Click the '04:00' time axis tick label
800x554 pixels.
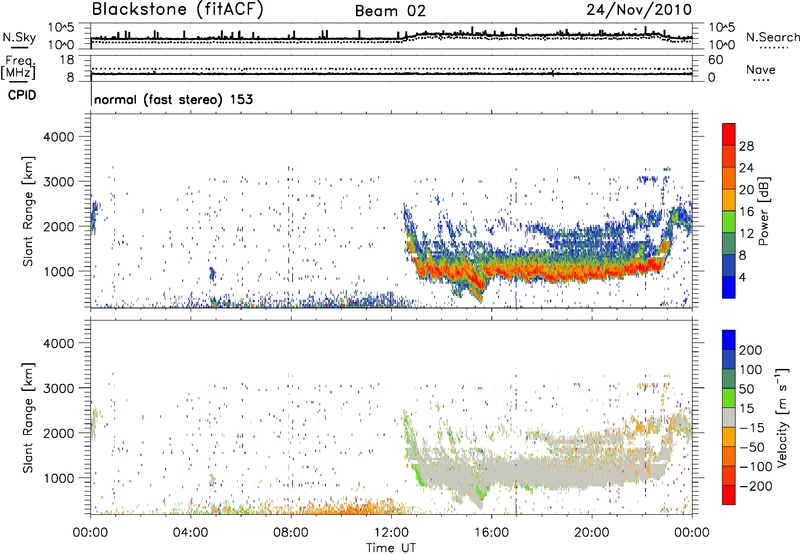[191, 533]
